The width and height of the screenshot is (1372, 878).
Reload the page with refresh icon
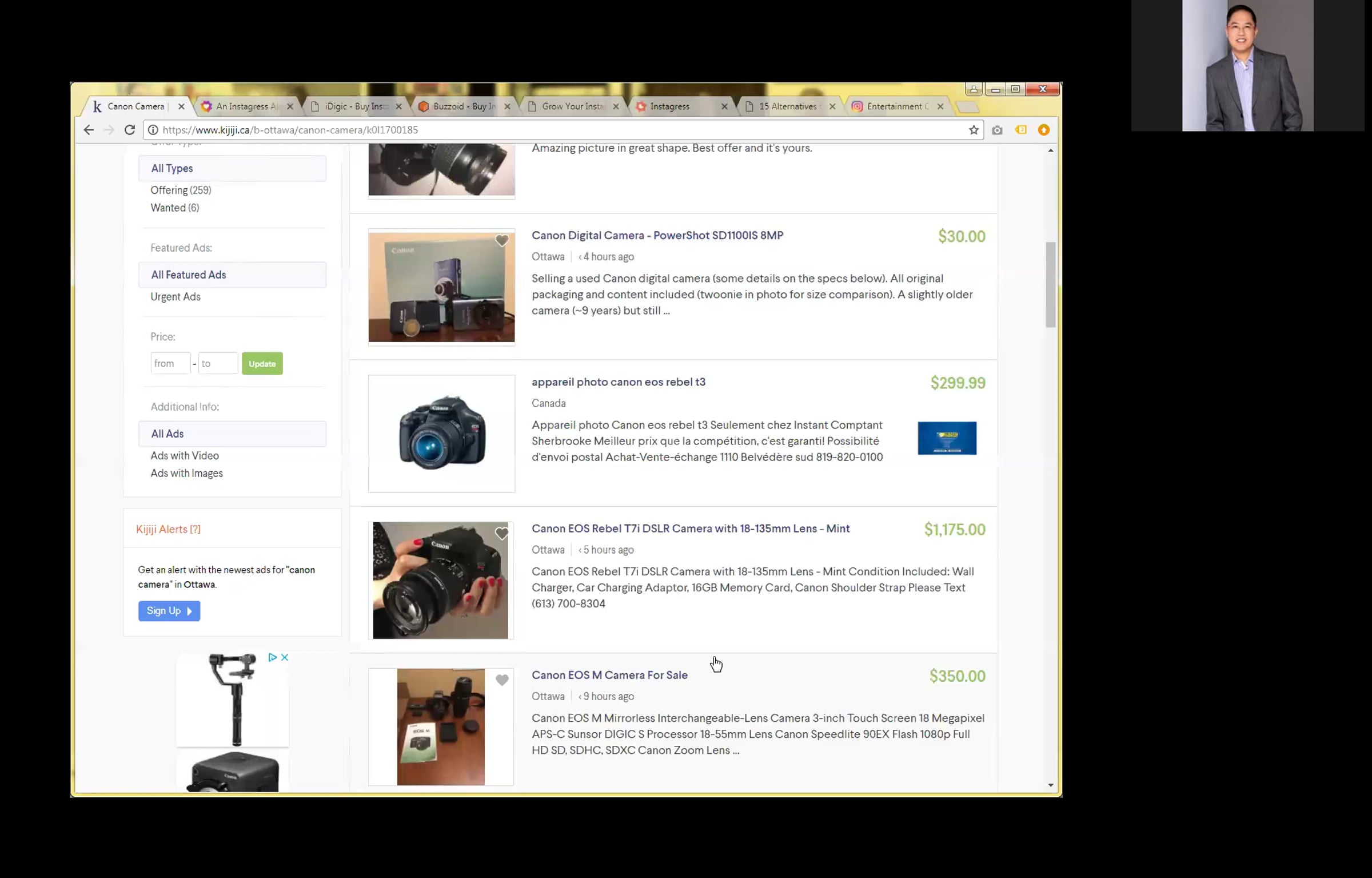pyautogui.click(x=130, y=130)
